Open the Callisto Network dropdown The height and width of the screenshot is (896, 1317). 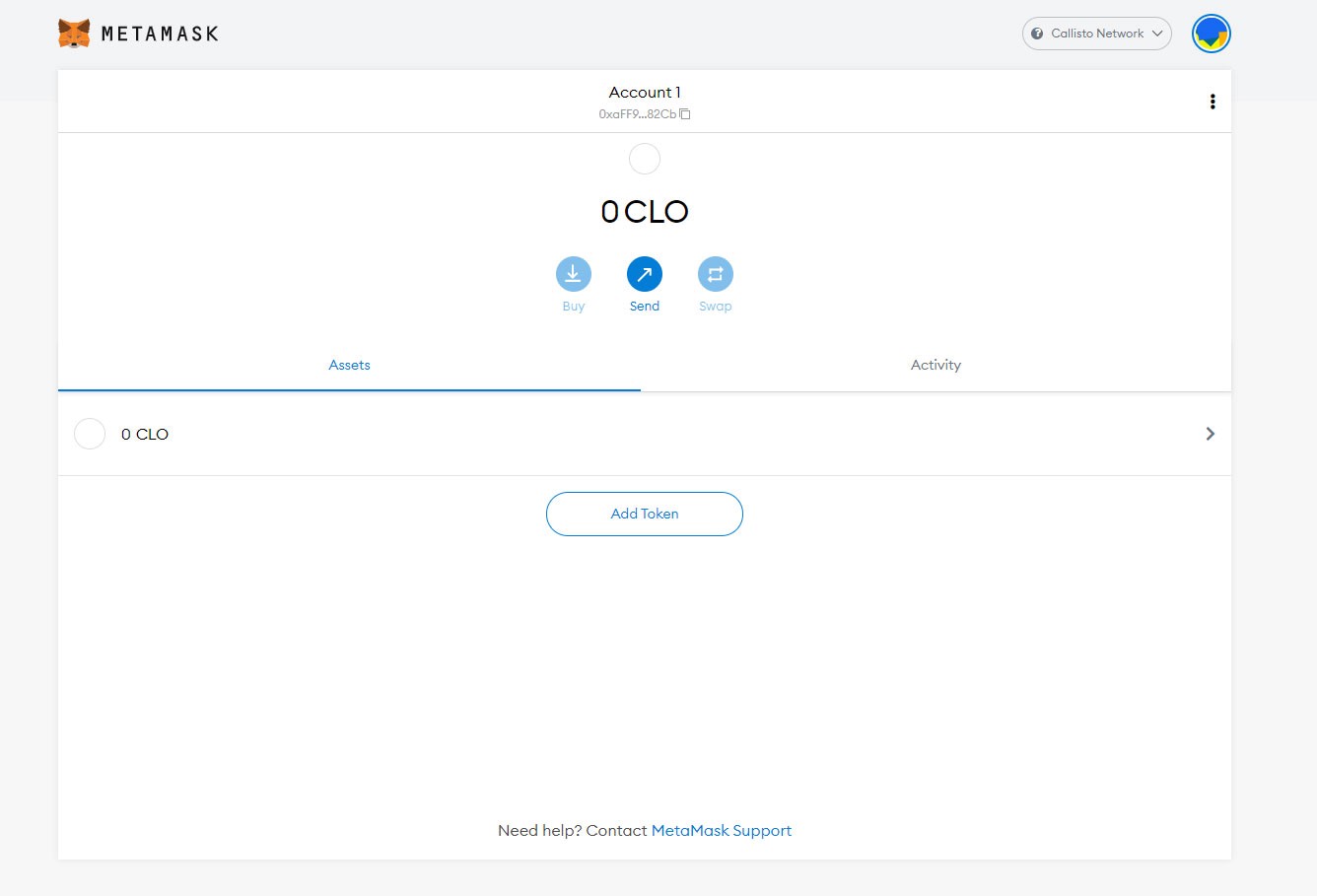coord(1097,34)
